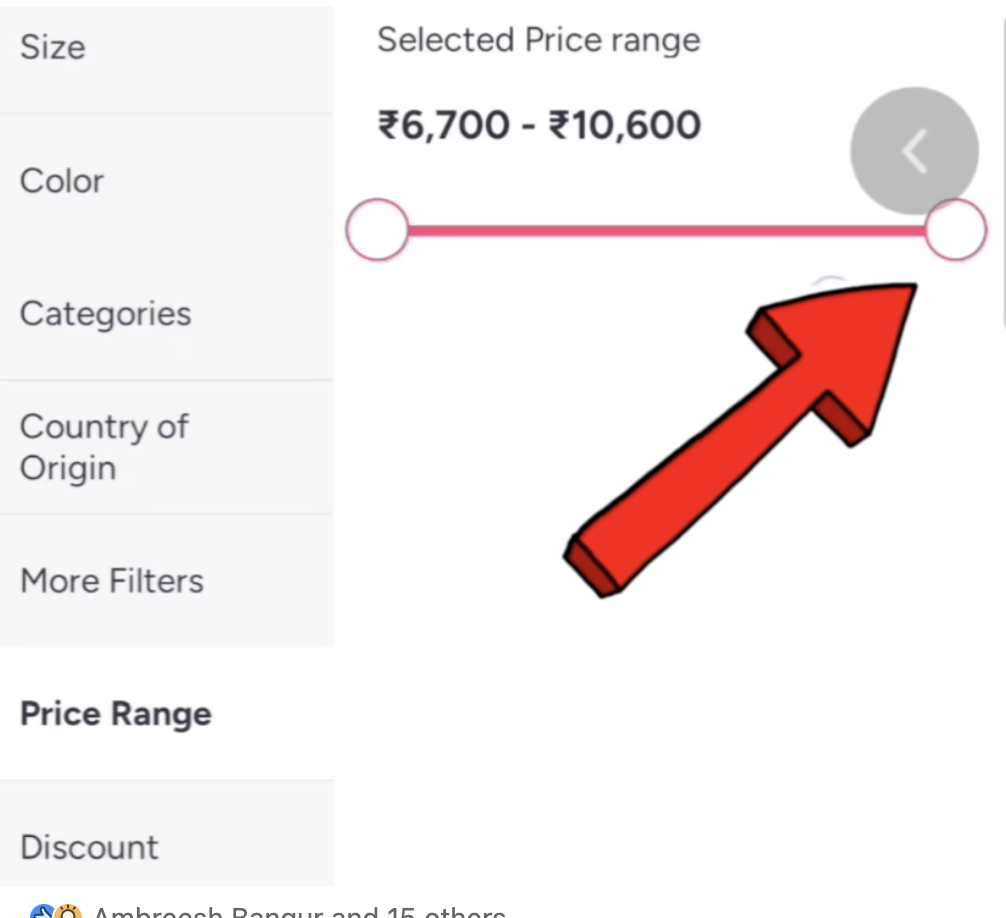Viewport: 1006px width, 918px height.
Task: Open the More Filters section
Action: 111,580
